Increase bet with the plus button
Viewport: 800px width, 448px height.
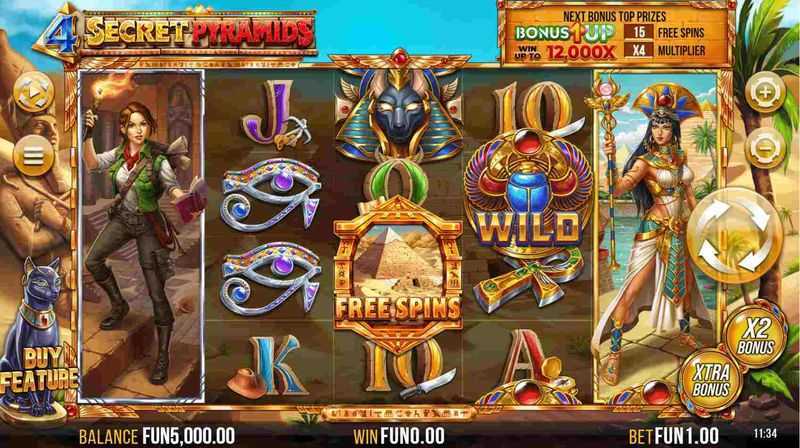[x=765, y=93]
